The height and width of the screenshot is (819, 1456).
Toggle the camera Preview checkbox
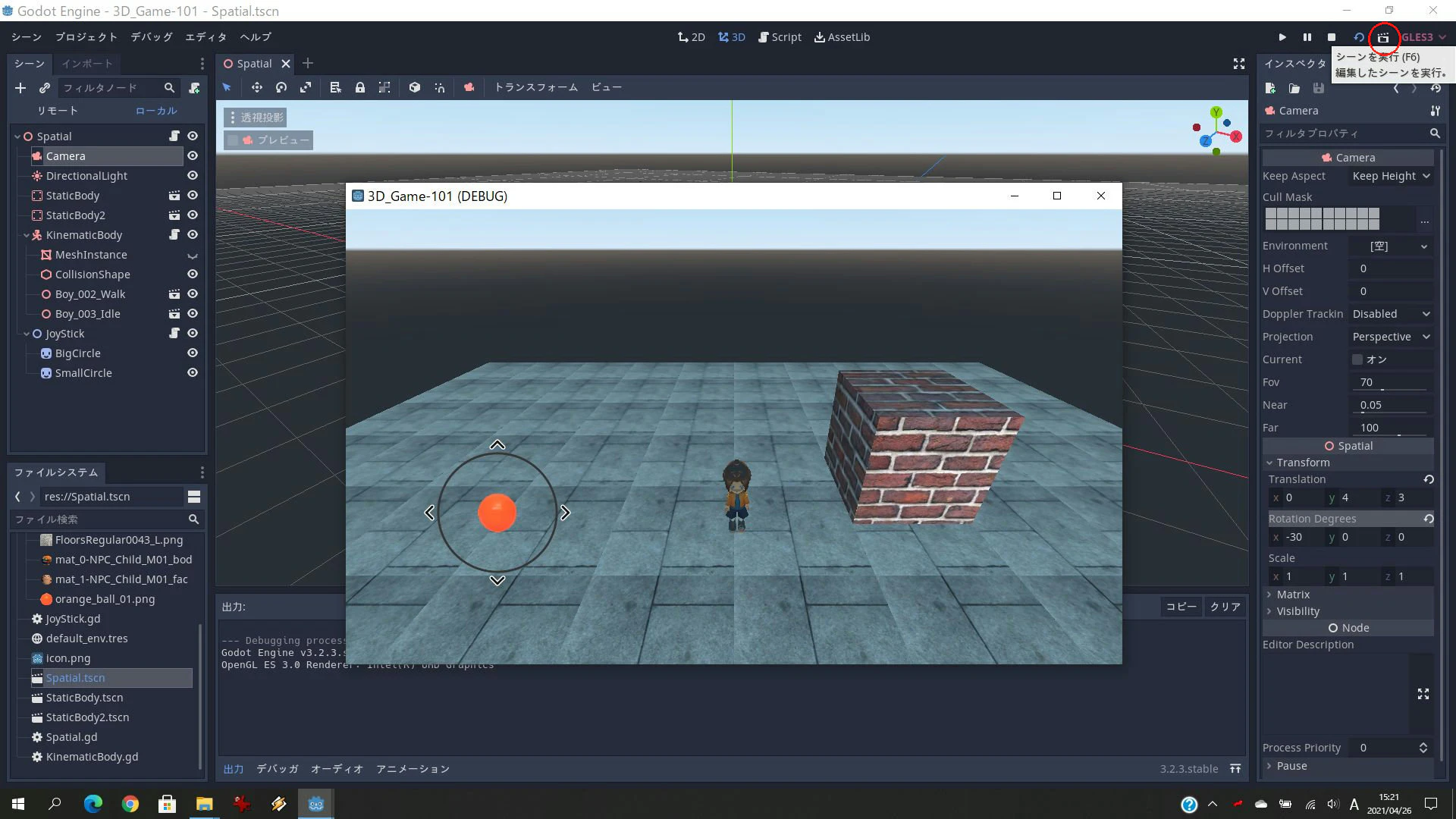tap(234, 140)
